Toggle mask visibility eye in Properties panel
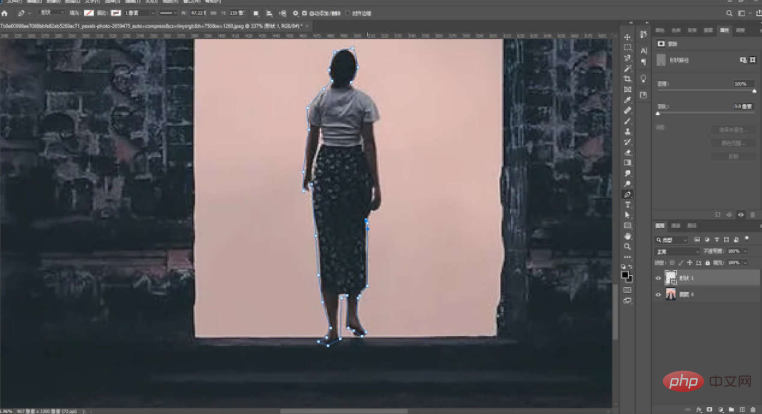Screen dimensions: 762x414 pyautogui.click(x=741, y=214)
